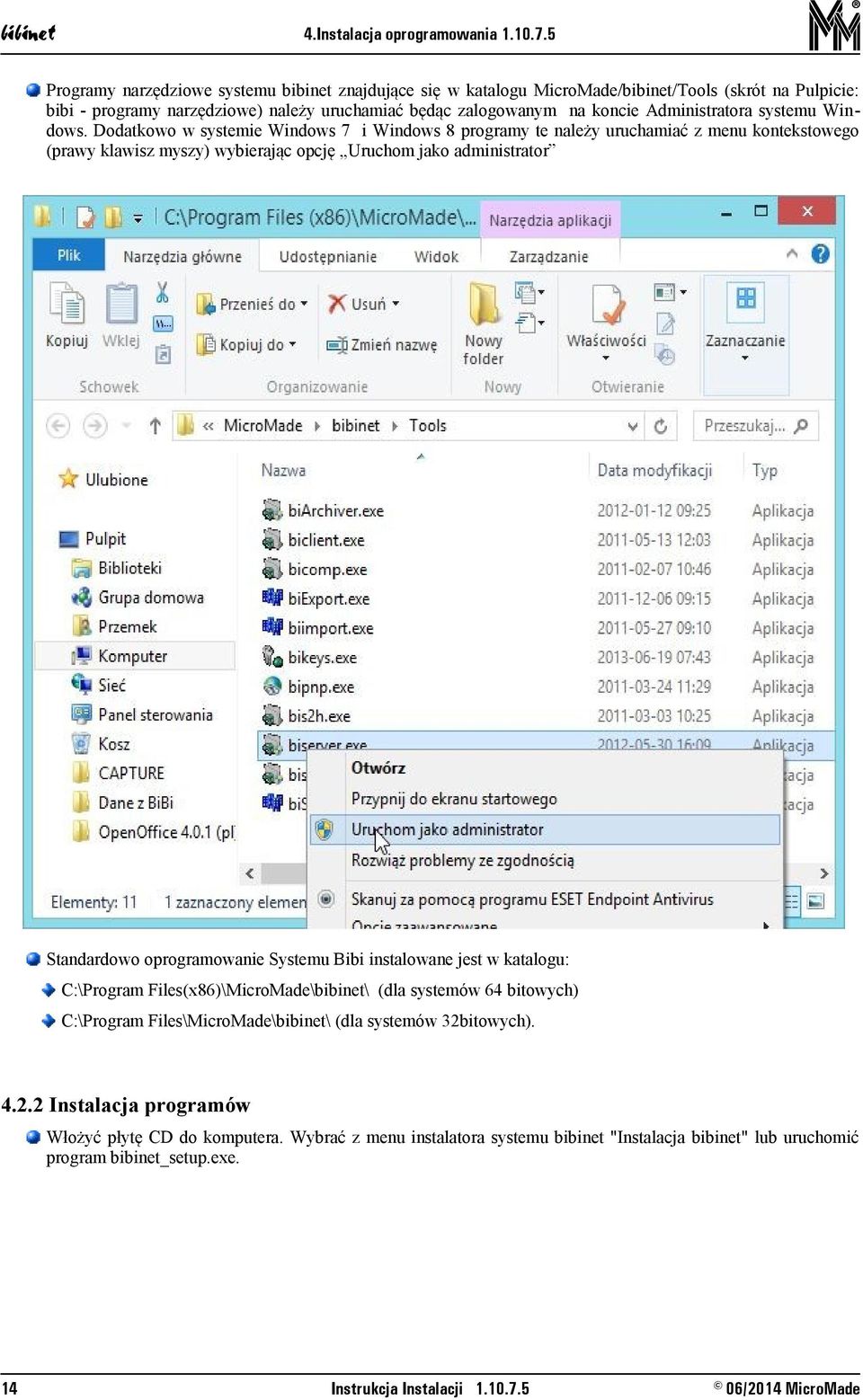Click the bikeys.exe file icon
Screen dimensions: 863x1400
point(272,657)
